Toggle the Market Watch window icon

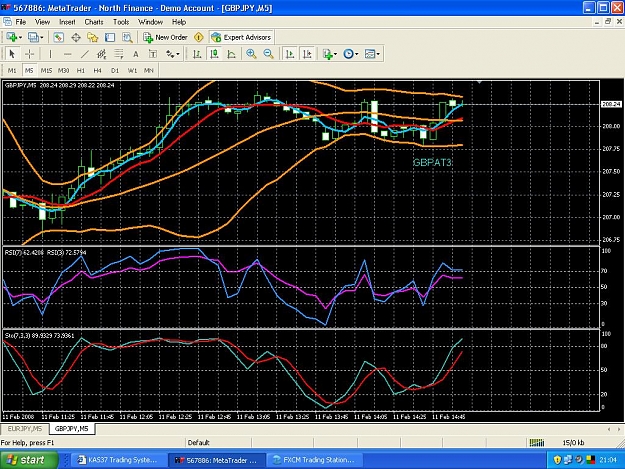click(58, 37)
